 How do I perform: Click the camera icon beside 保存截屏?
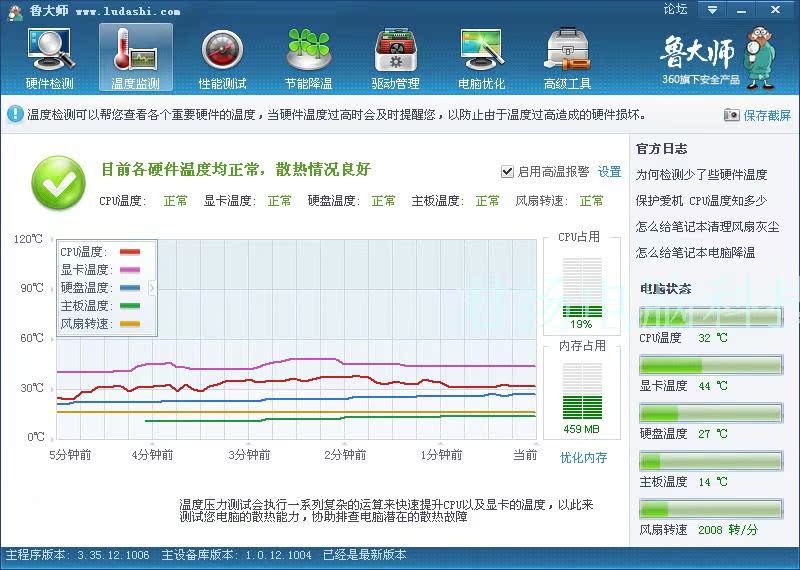tap(731, 115)
